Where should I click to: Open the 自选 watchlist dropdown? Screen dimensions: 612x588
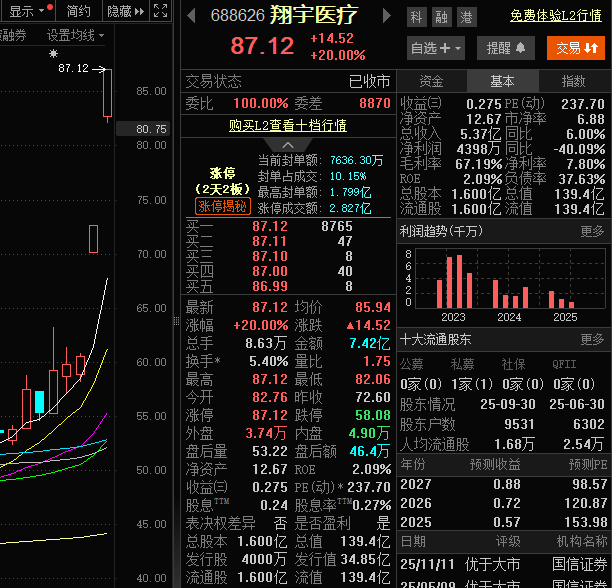[436, 48]
